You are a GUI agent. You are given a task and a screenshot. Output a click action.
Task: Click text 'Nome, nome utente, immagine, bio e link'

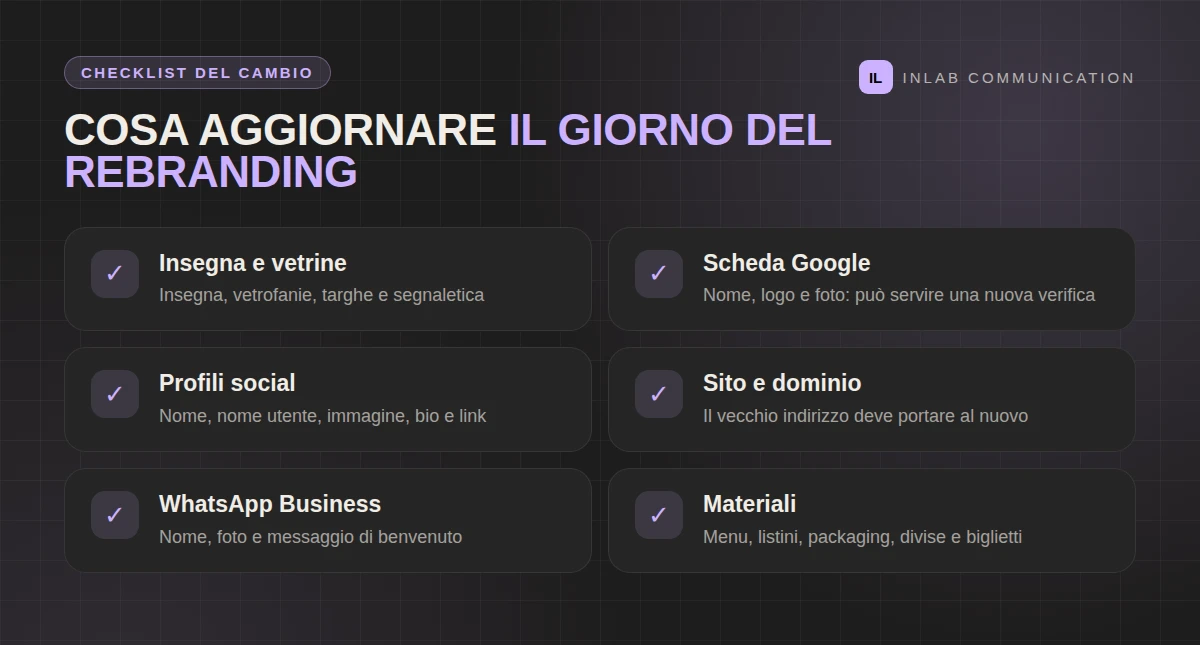point(322,416)
